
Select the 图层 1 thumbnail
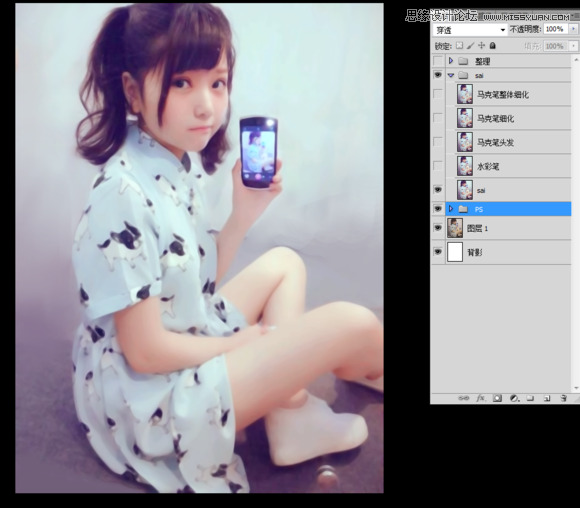tap(455, 228)
